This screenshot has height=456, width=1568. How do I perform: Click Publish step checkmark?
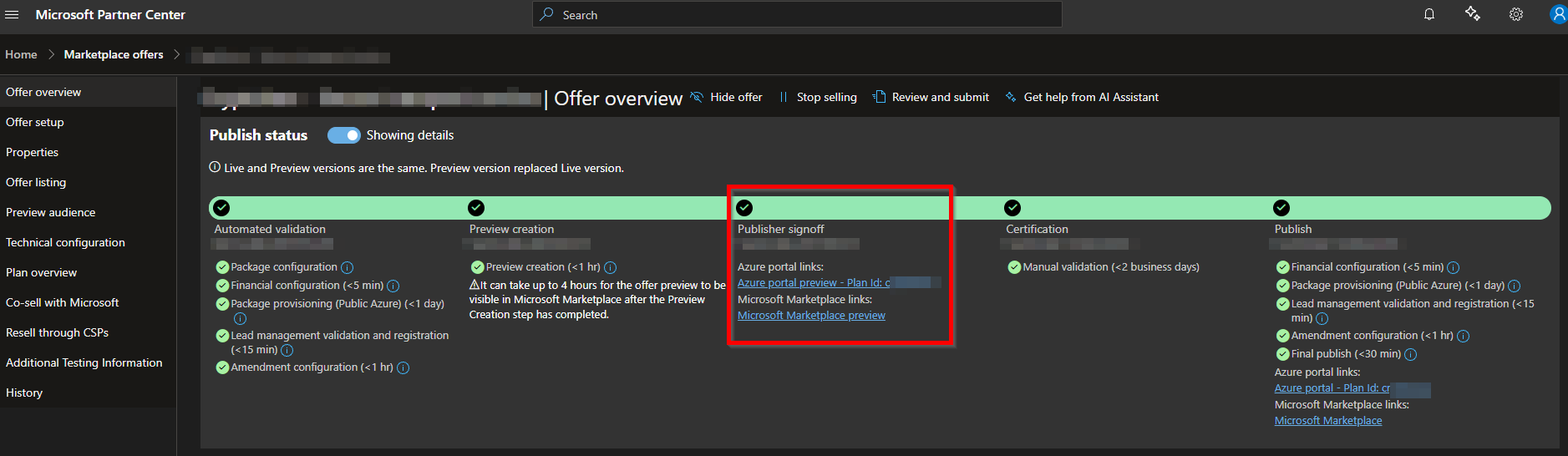(1281, 207)
